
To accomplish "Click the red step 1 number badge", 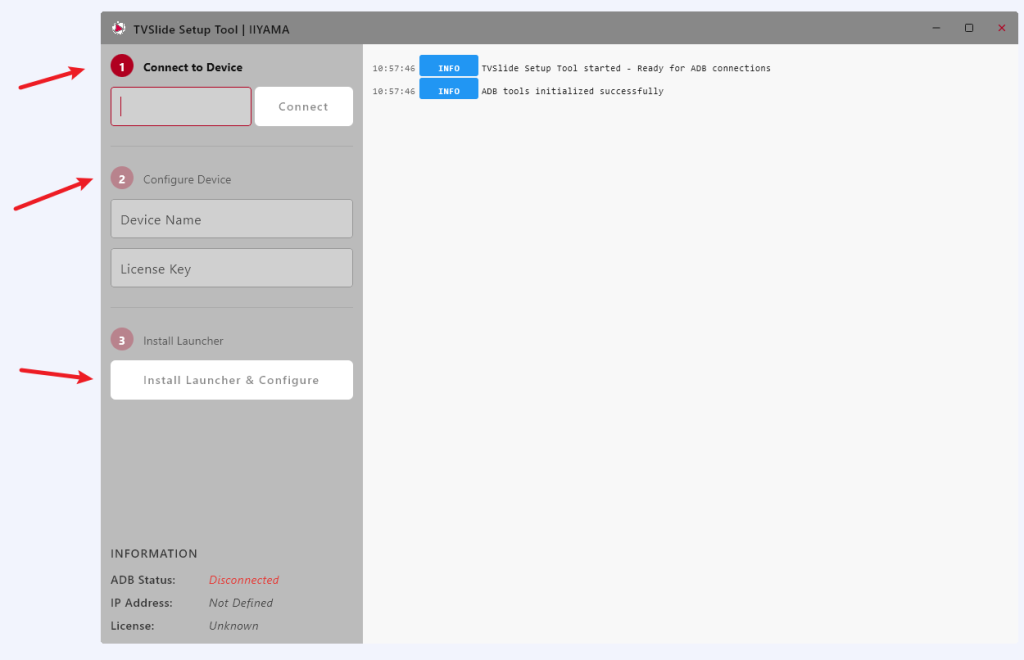I will [122, 67].
